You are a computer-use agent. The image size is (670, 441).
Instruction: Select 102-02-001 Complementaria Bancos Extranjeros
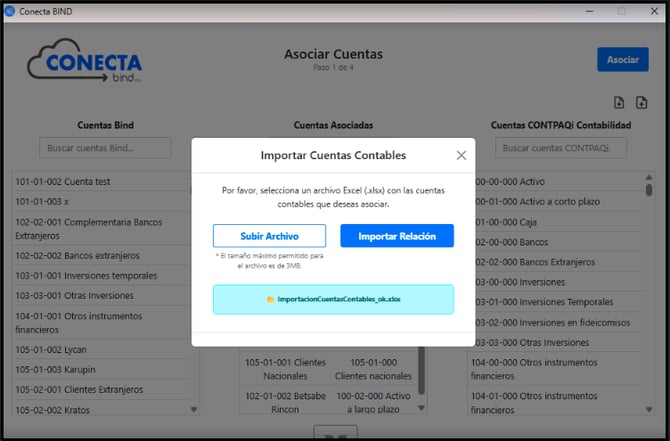tap(101, 229)
